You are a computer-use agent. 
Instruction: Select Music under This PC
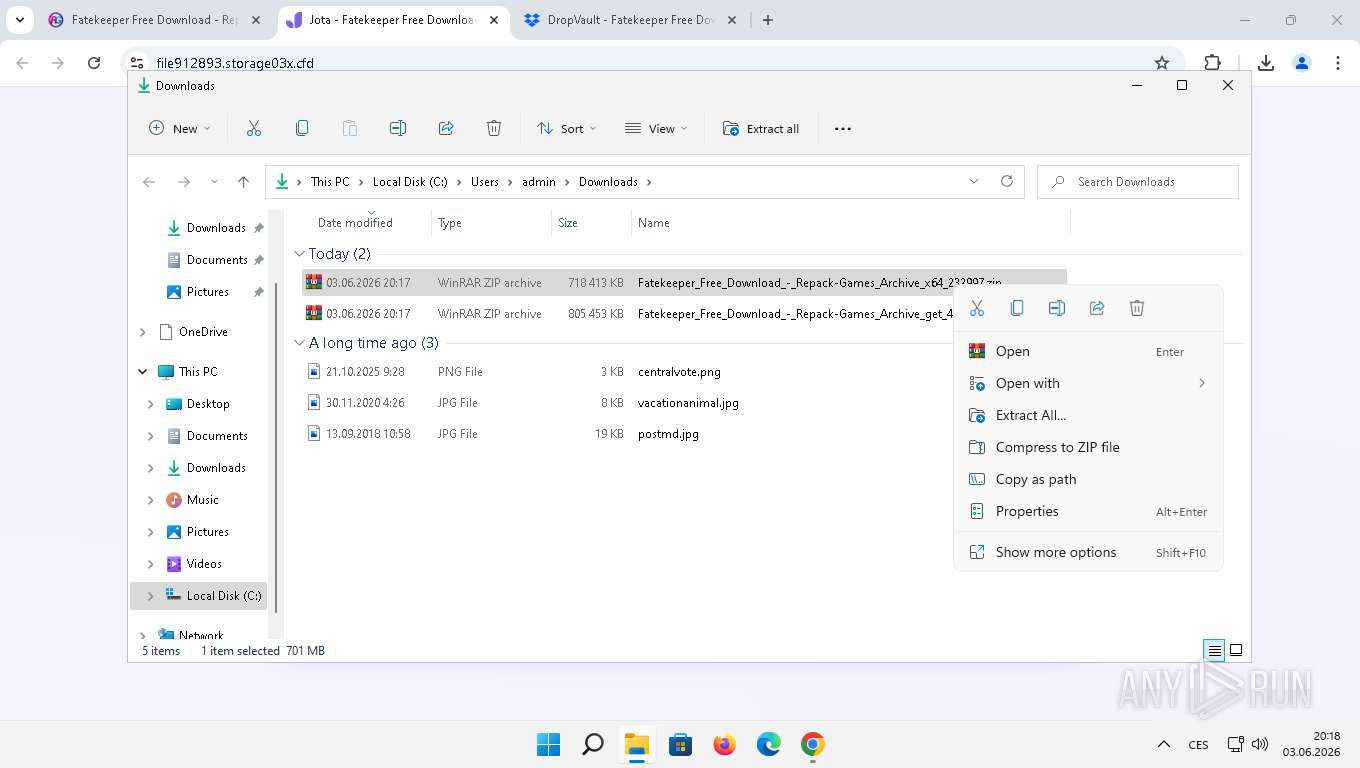click(x=203, y=500)
